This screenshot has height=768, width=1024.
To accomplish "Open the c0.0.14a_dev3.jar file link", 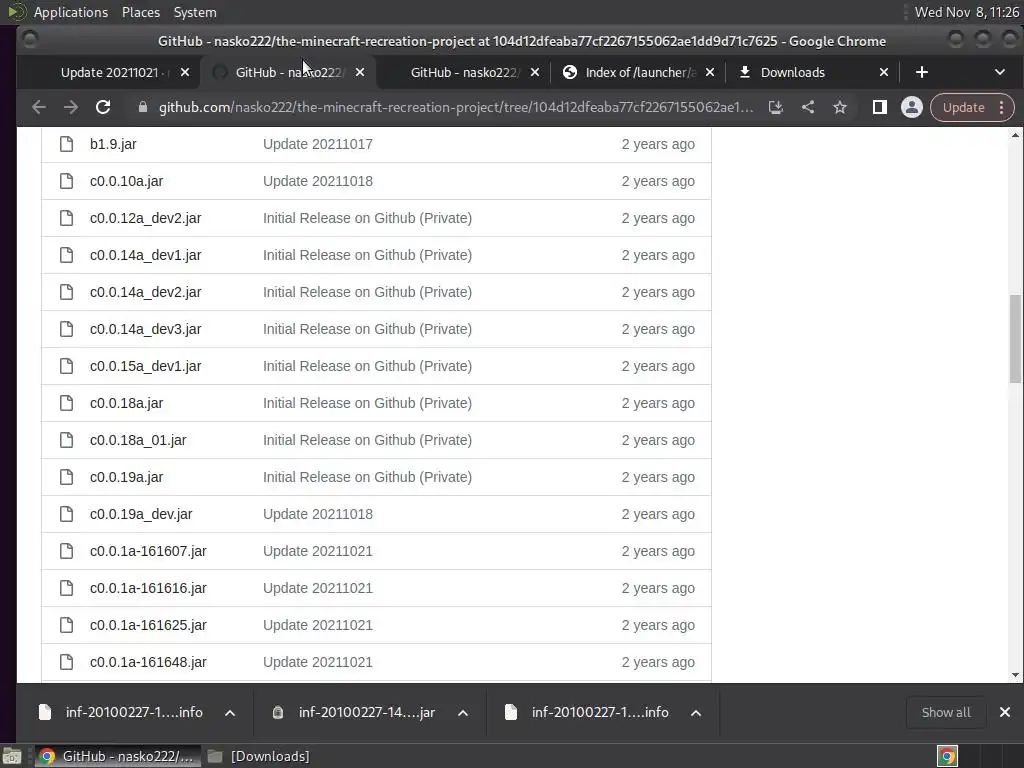I will click(x=146, y=329).
